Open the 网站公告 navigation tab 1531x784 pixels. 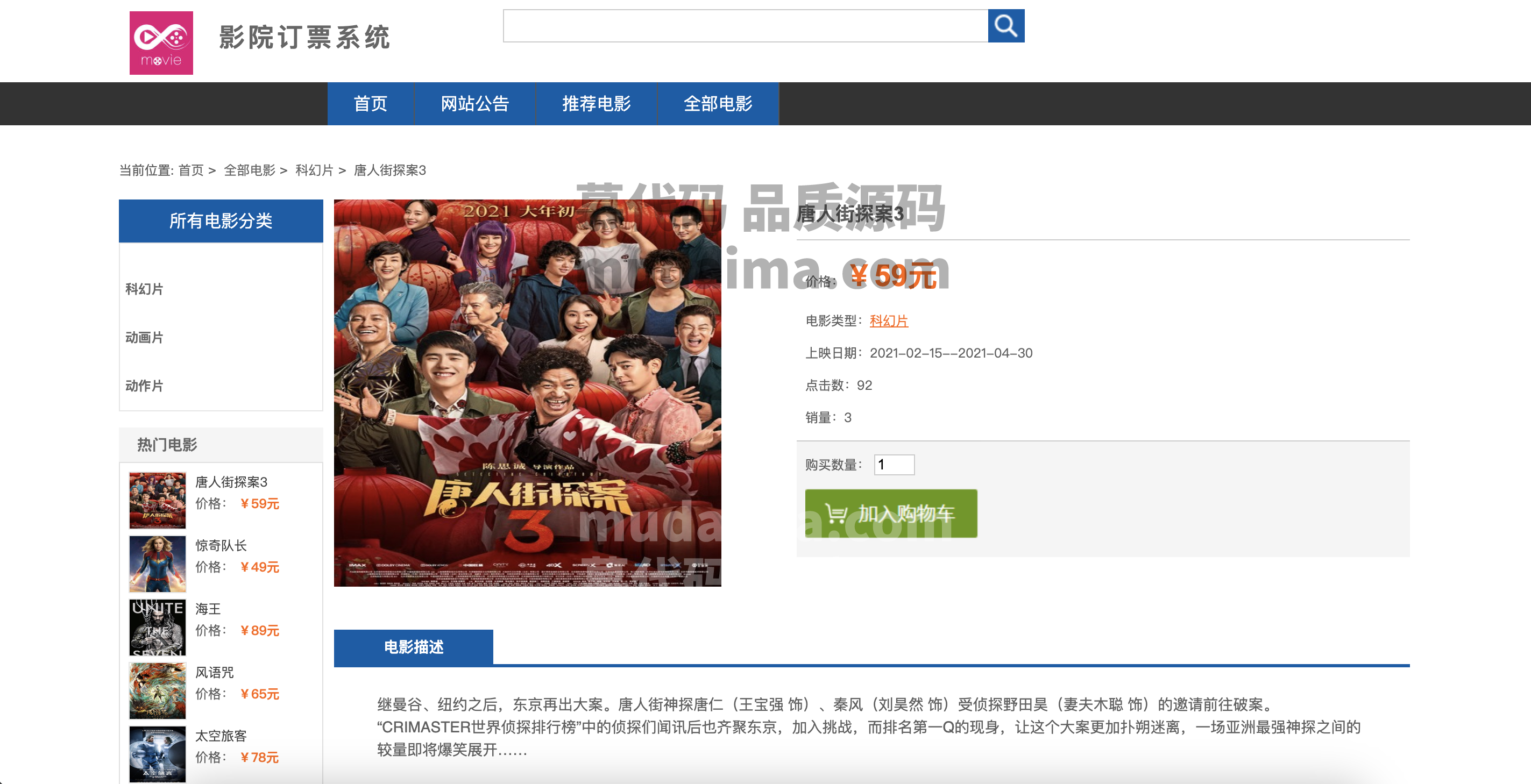tap(475, 103)
